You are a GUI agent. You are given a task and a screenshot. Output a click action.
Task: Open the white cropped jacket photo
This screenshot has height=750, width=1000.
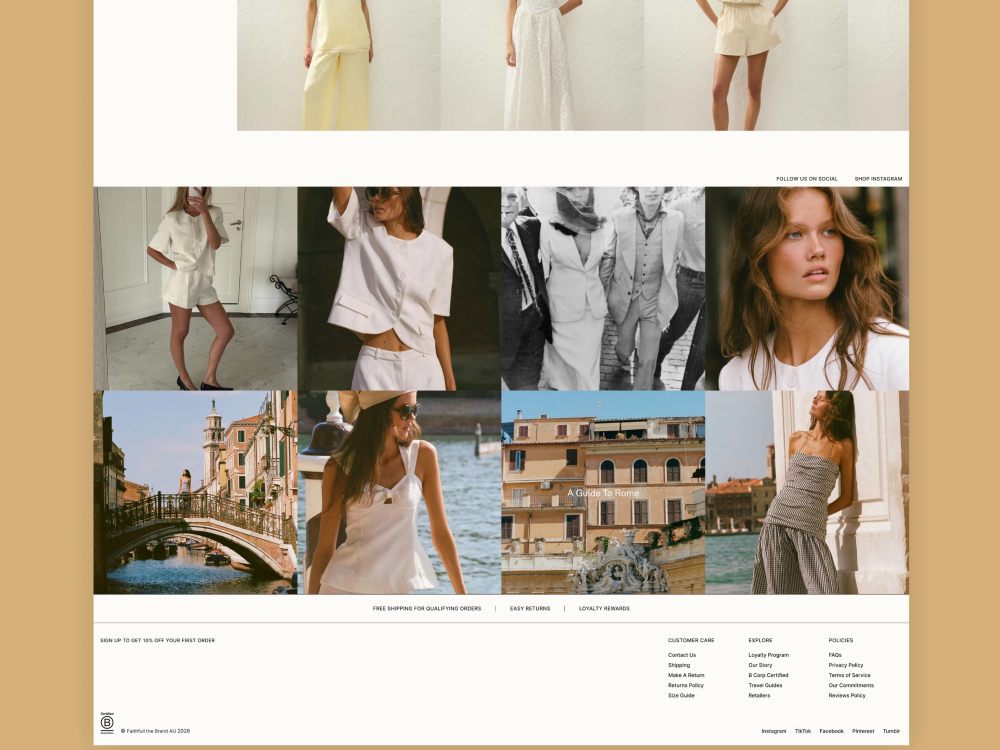[x=399, y=288]
